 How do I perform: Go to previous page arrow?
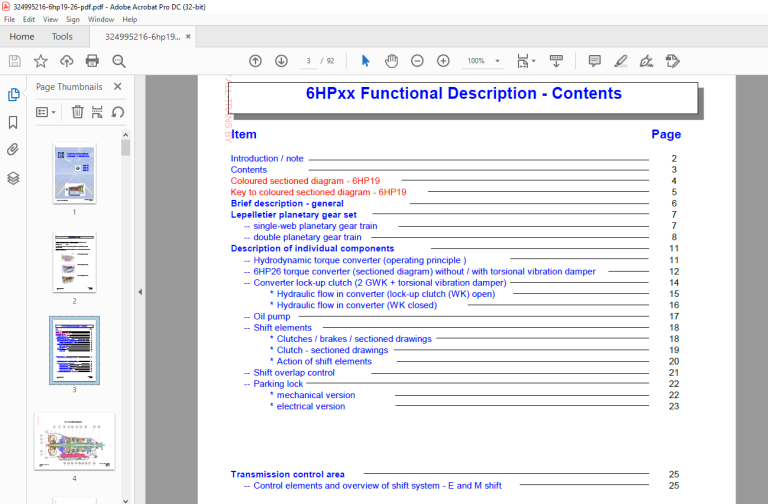point(255,61)
